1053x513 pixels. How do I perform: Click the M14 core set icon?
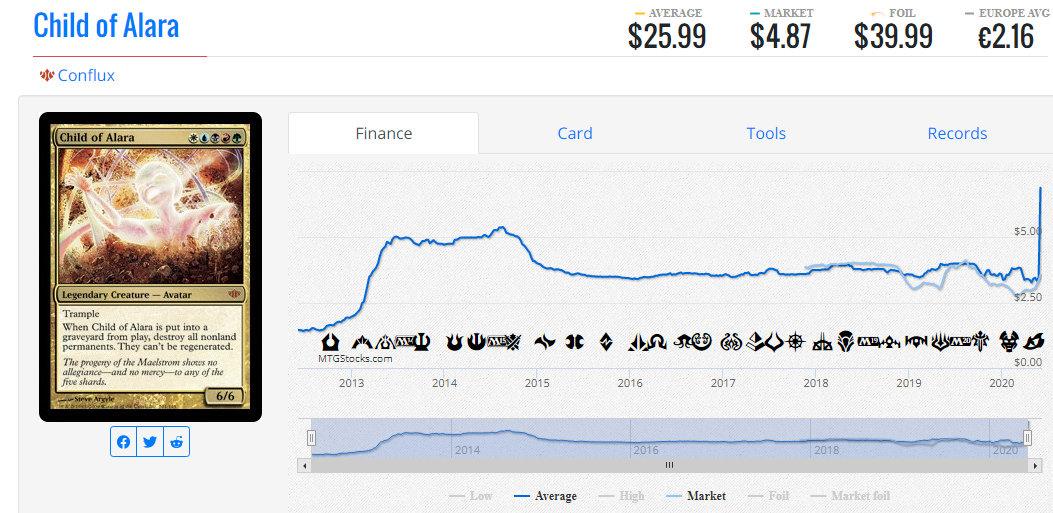405,340
